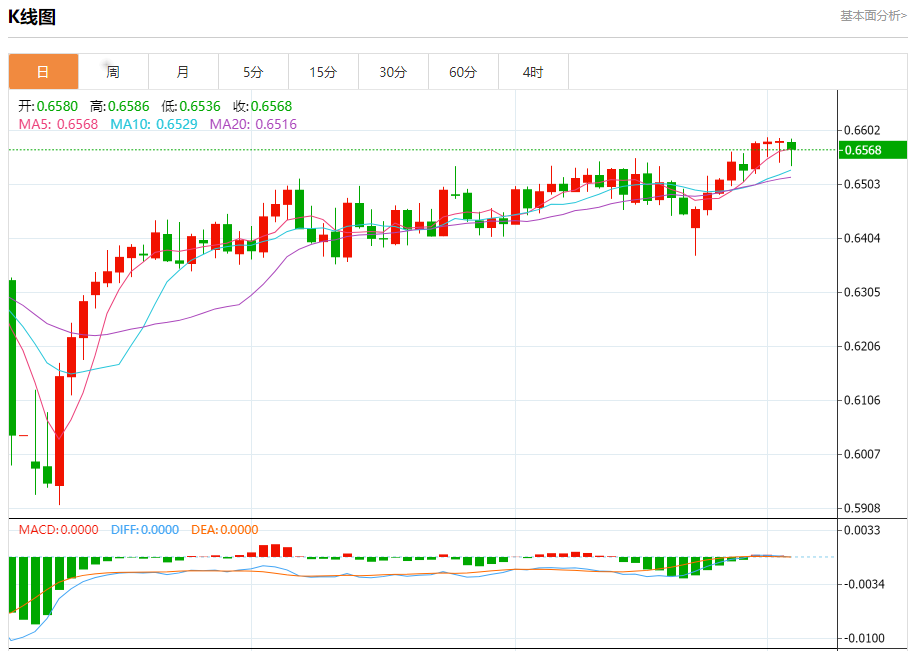915x651 pixels.
Task: Click the 高:0.6586 high price value
Action: (x=120, y=106)
